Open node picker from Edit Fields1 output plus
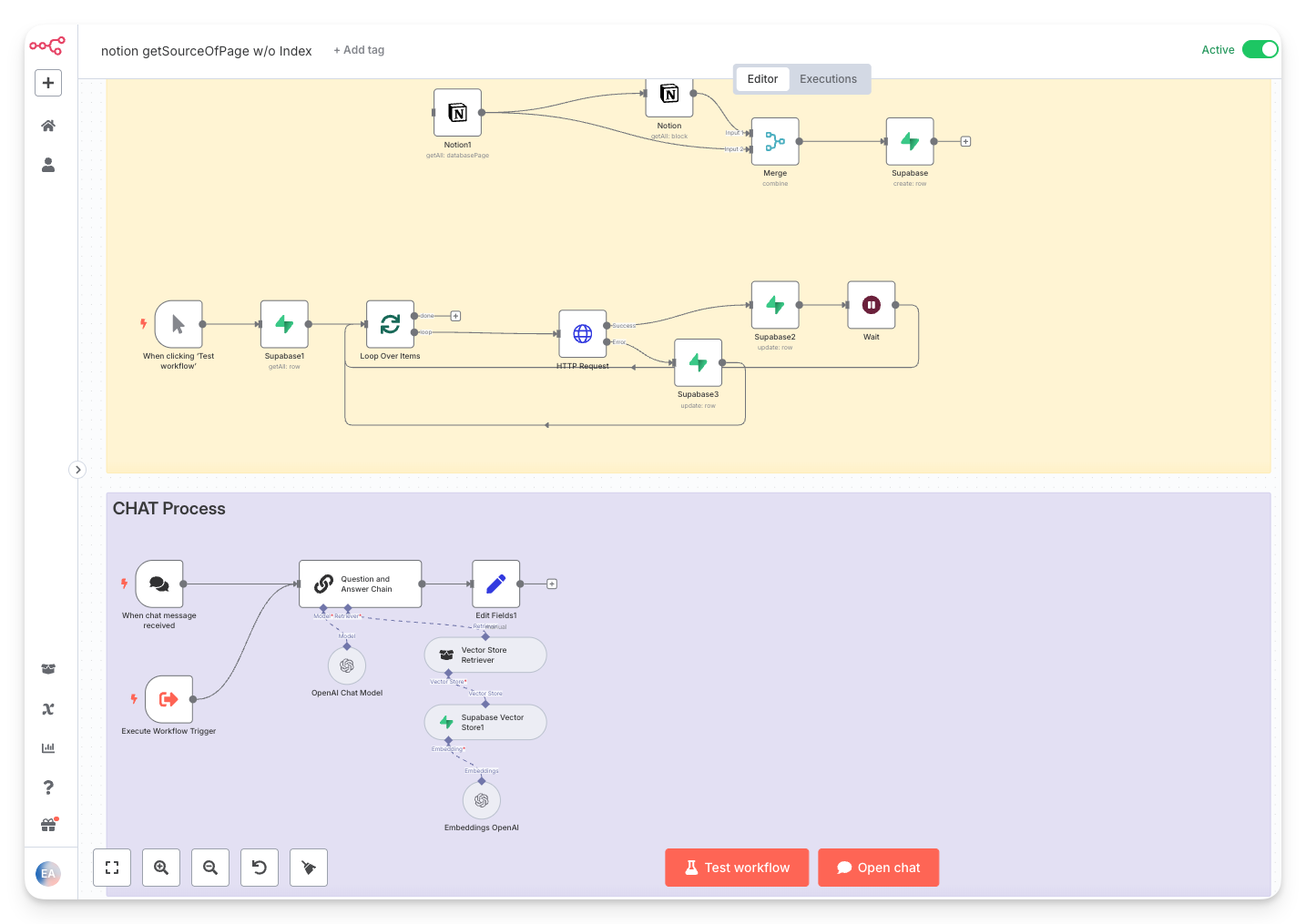 551,584
